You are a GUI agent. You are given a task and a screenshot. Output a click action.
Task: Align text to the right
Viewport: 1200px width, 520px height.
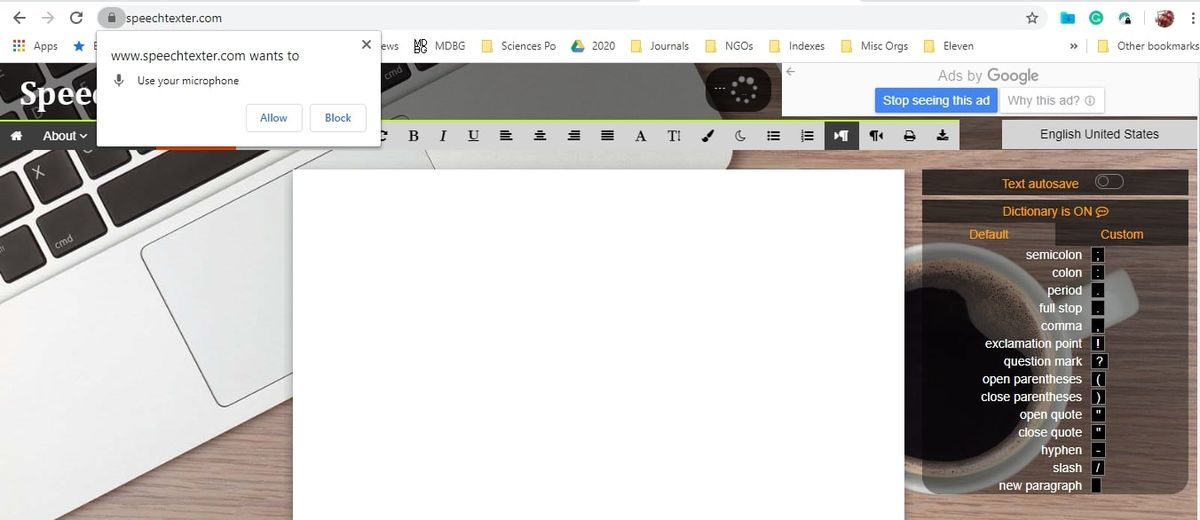[573, 136]
